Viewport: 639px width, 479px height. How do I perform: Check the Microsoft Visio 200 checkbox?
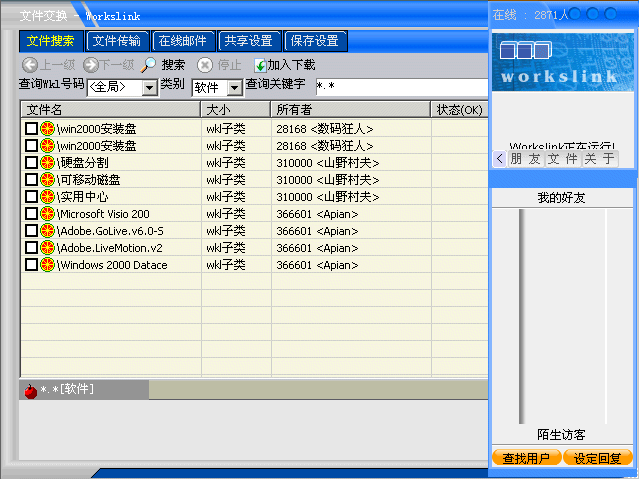(31, 214)
